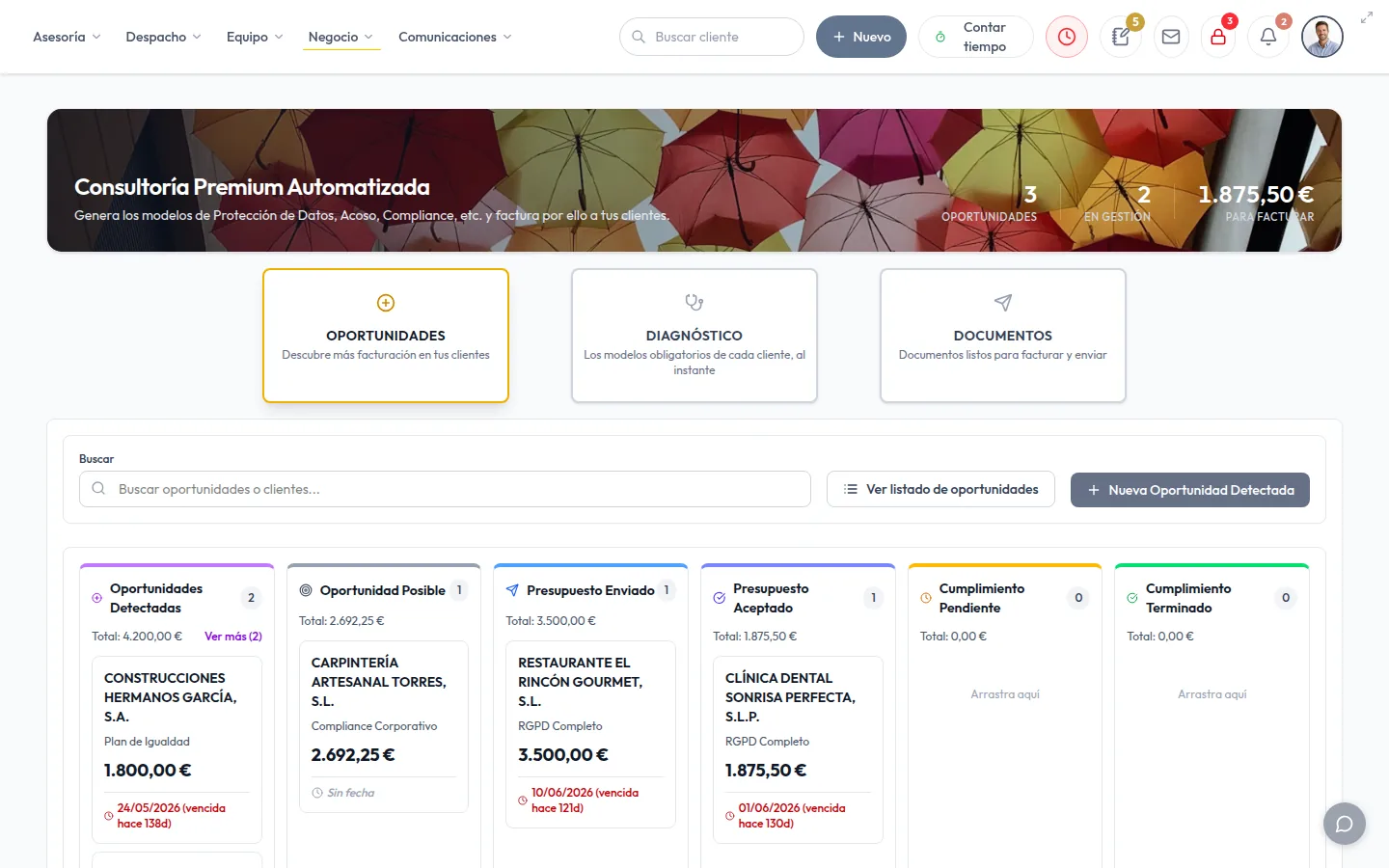Open the user profile avatar

[1322, 37]
